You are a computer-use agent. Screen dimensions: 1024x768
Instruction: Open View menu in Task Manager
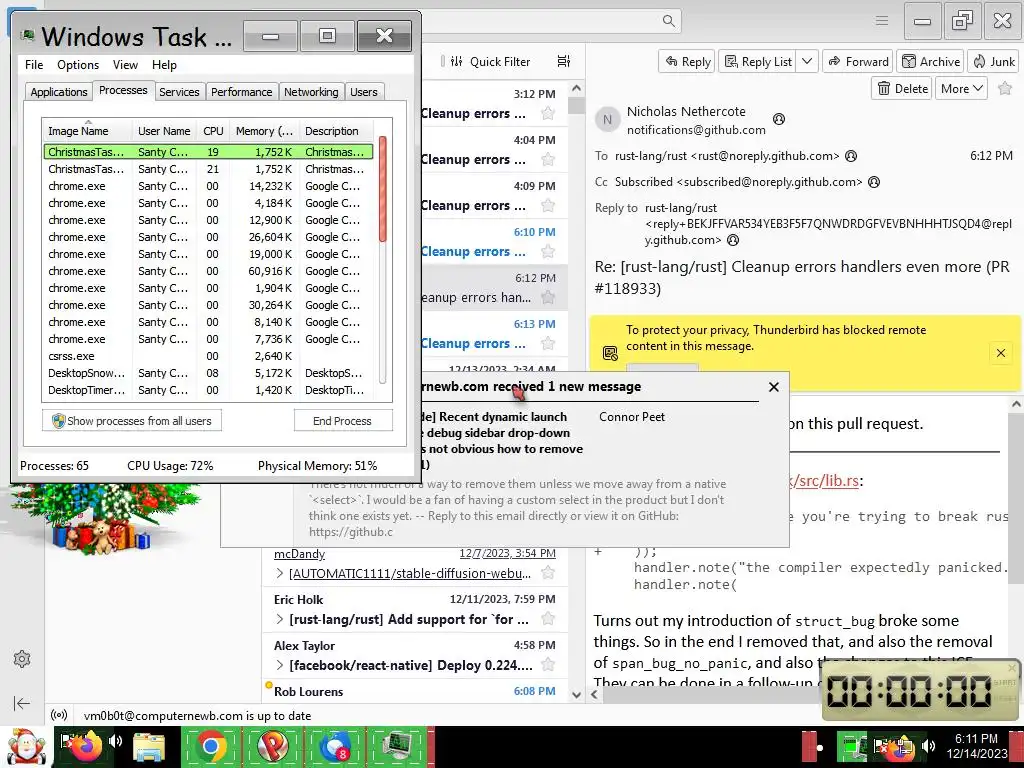pos(125,65)
